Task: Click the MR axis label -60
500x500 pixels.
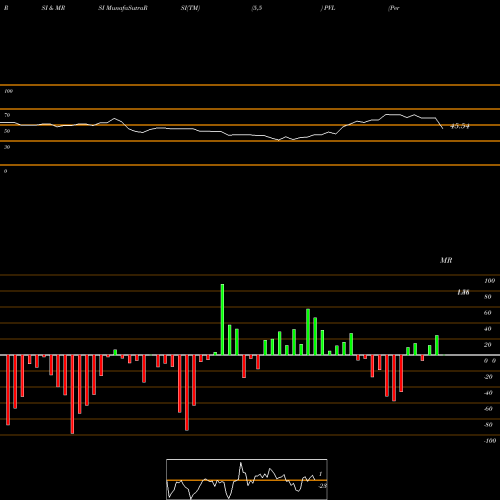Action: [x=488, y=409]
